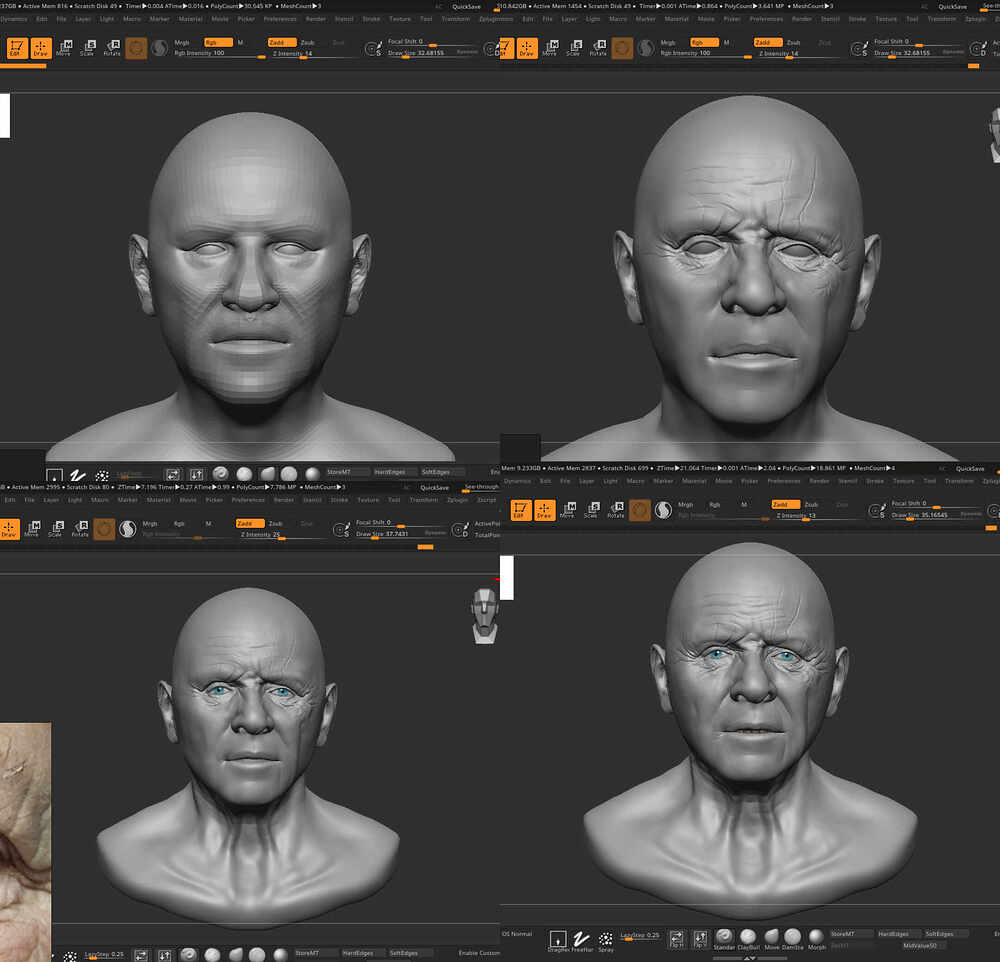
Task: Click QuickSave in top-right window
Action: pyautogui.click(x=952, y=6)
